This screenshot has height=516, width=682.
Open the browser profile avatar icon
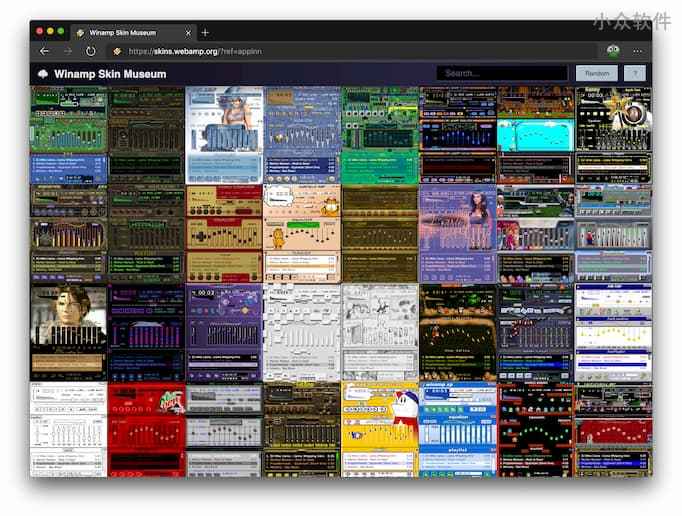click(x=613, y=51)
